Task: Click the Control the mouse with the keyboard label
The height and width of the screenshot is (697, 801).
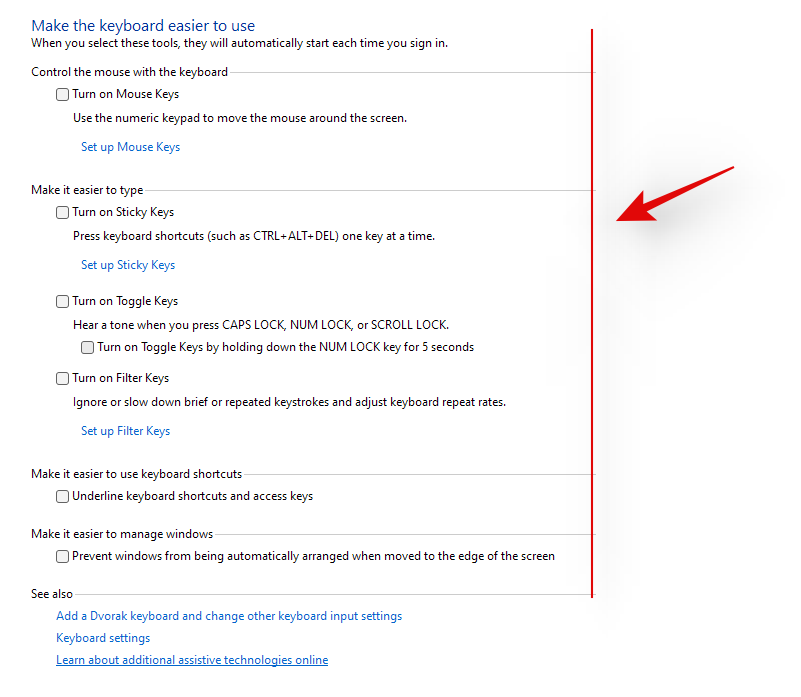Action: 129,72
